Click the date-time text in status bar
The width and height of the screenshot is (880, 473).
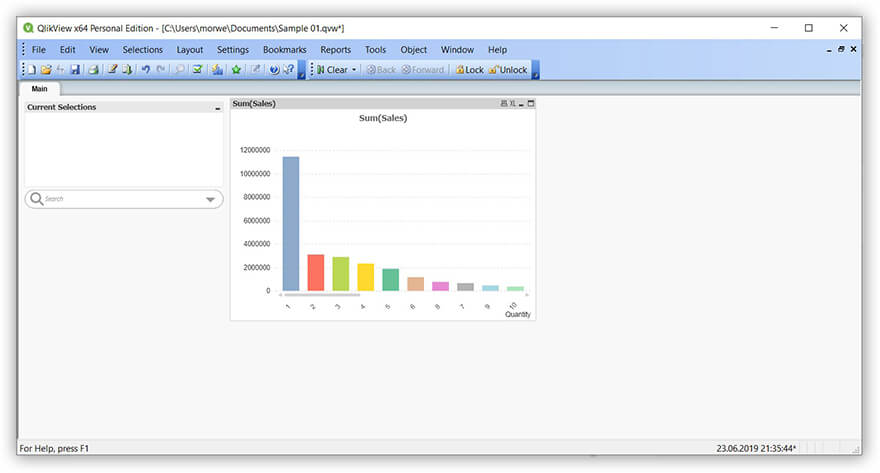(x=756, y=448)
